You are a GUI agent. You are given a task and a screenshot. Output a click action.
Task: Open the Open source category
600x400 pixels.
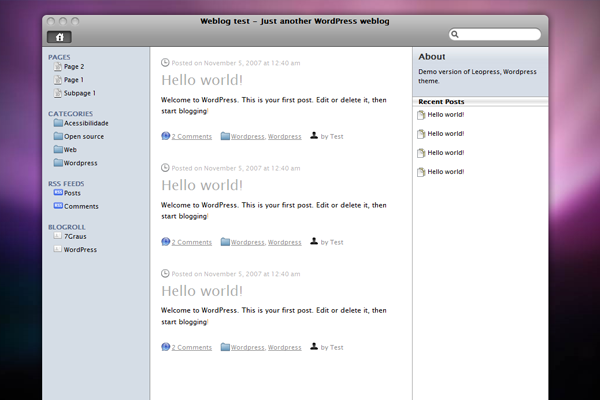coord(84,137)
